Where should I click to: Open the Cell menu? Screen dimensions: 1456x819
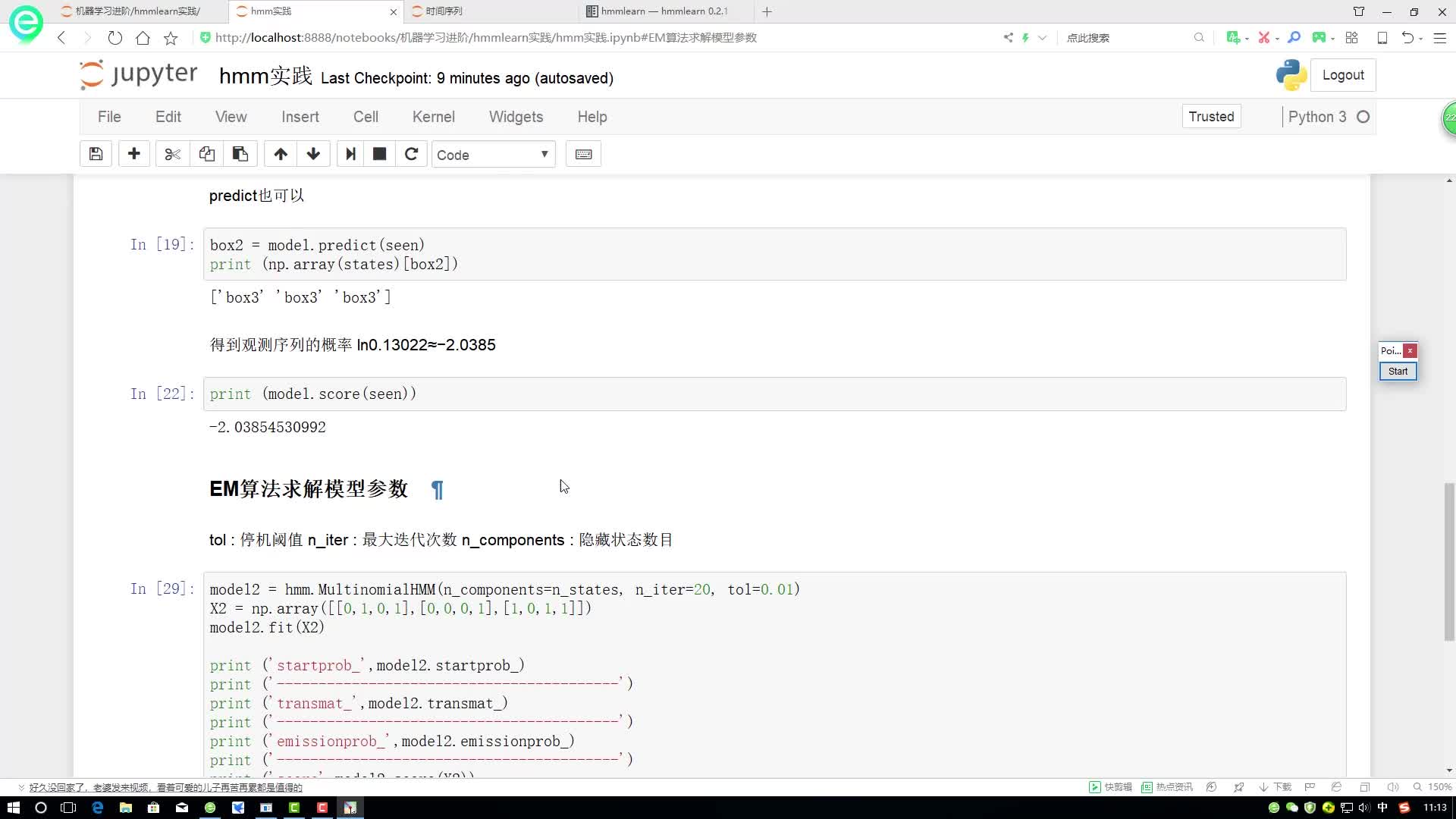tap(366, 117)
